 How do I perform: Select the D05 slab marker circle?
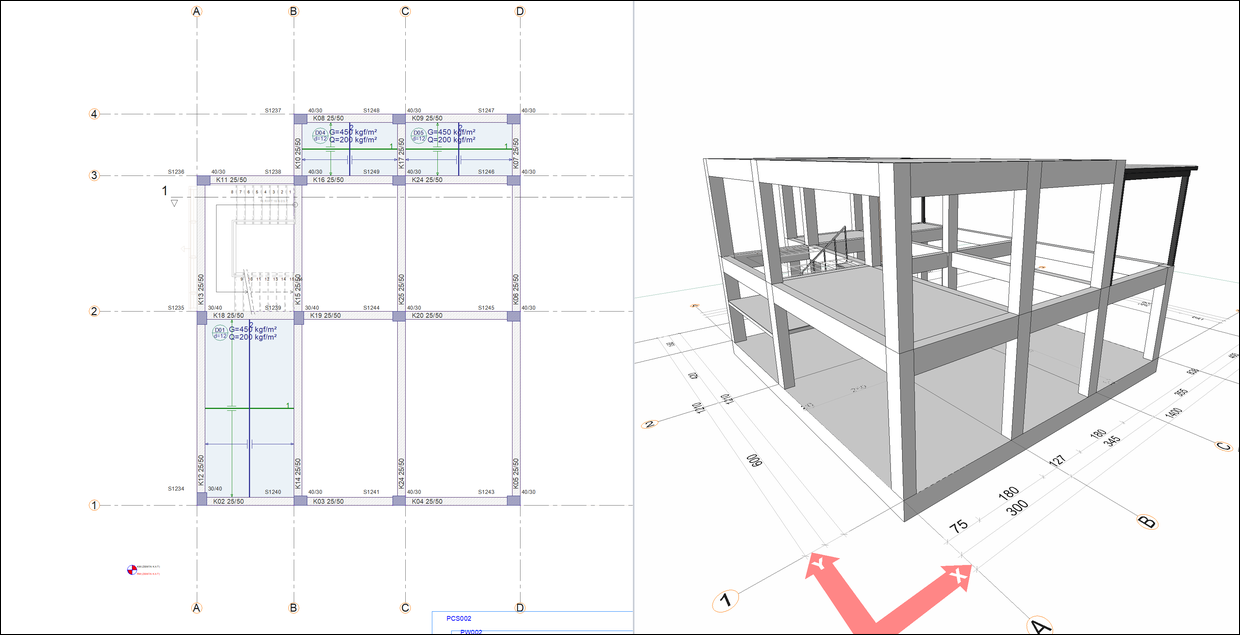click(x=418, y=134)
